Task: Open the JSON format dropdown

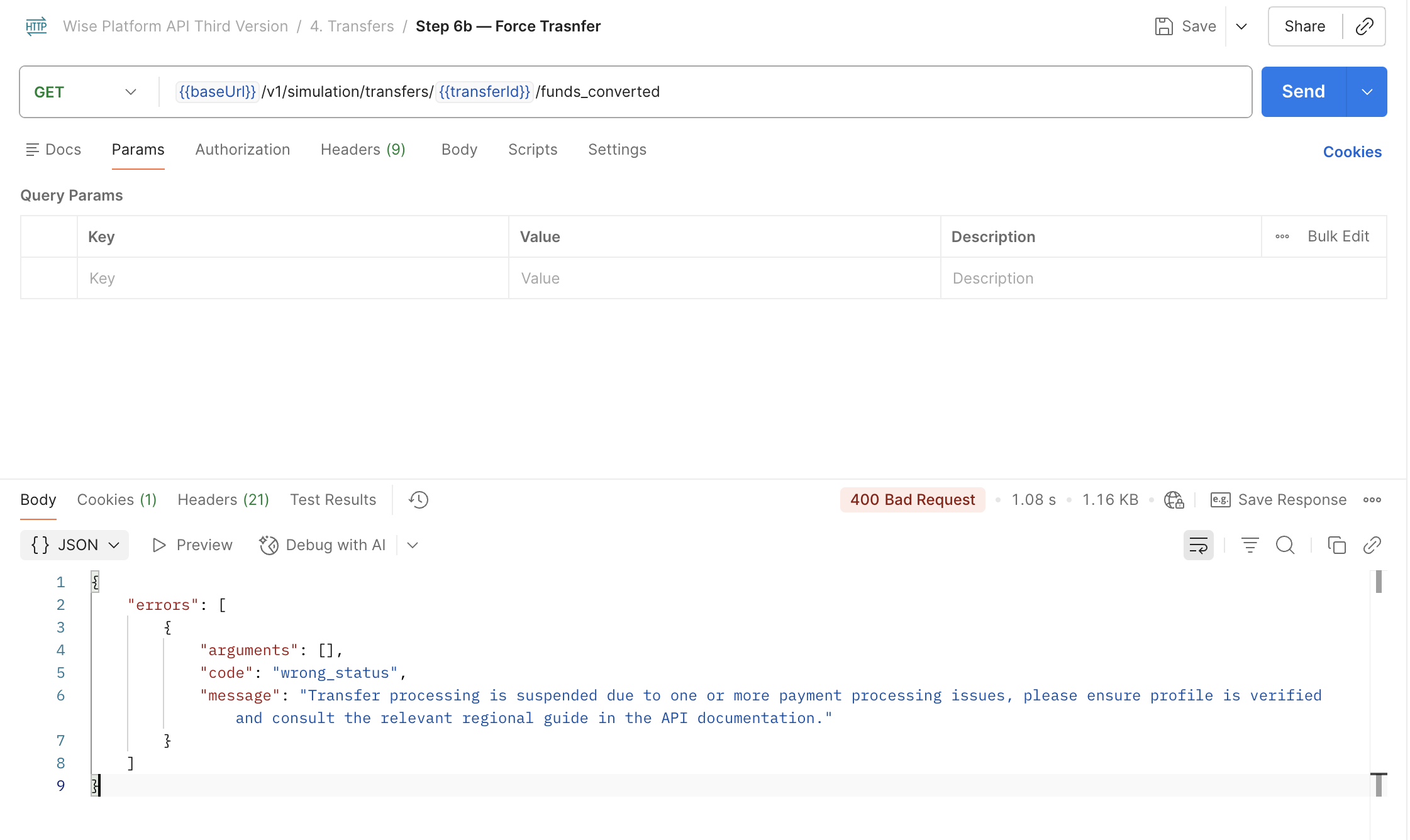Action: (75, 545)
